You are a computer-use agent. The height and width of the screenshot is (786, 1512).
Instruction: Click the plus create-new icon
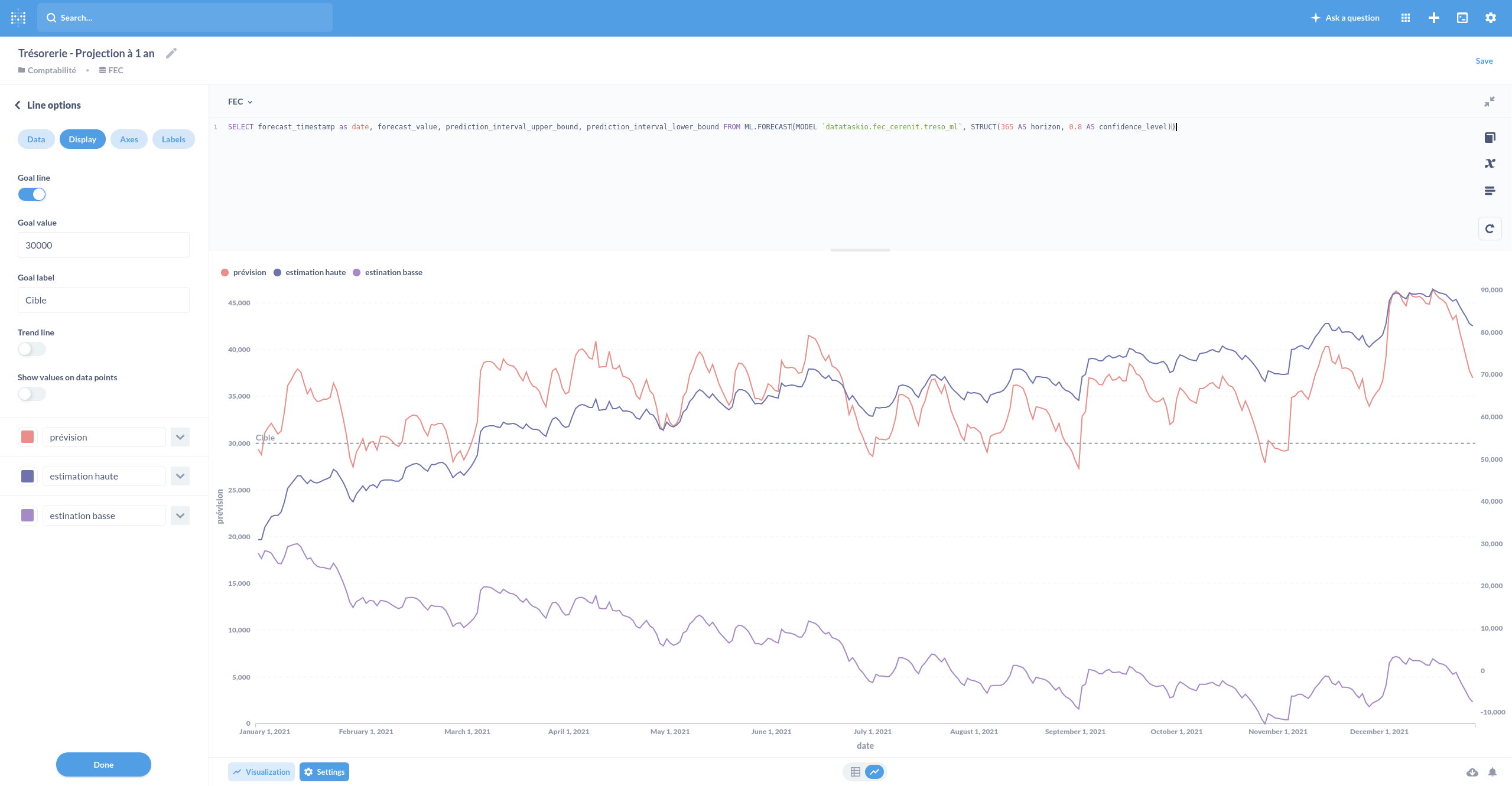tap(1434, 18)
